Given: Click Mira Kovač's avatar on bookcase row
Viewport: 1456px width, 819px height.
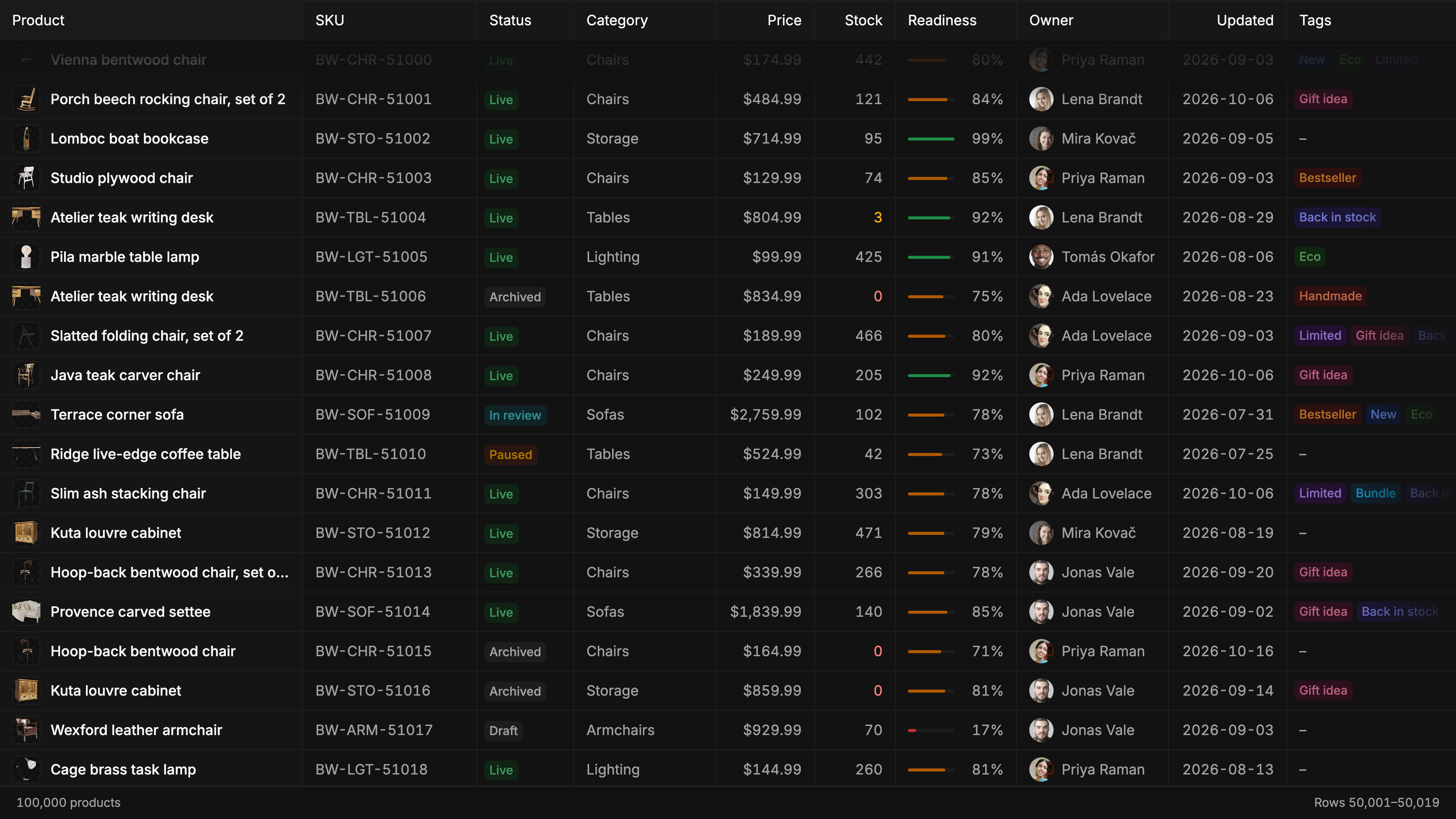Looking at the screenshot, I should tap(1041, 139).
